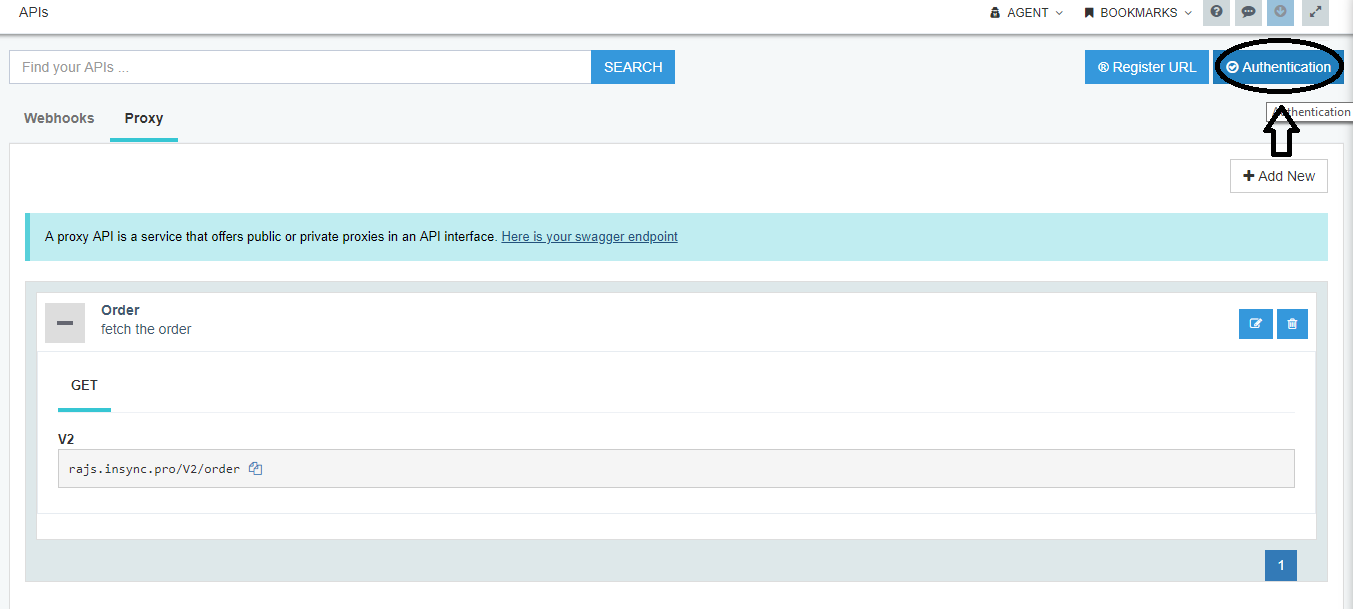Collapse the Order API section

tap(65, 323)
